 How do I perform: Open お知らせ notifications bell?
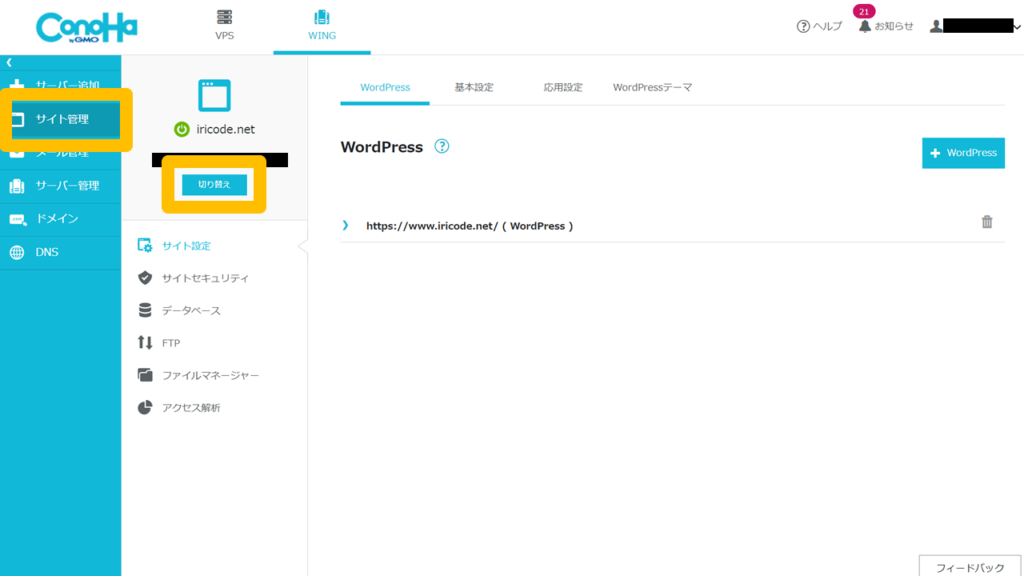pyautogui.click(x=886, y=26)
